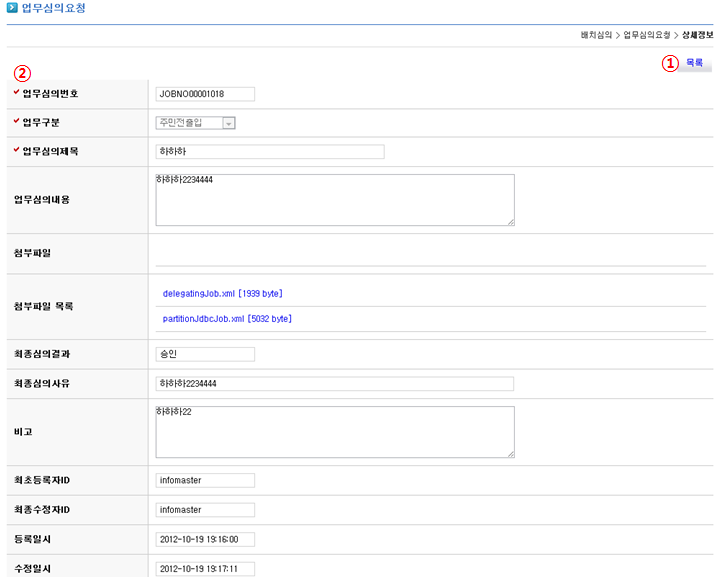The width and height of the screenshot is (721, 577).
Task: Navigate to 업무심의요청 in the breadcrumb
Action: coord(646,35)
